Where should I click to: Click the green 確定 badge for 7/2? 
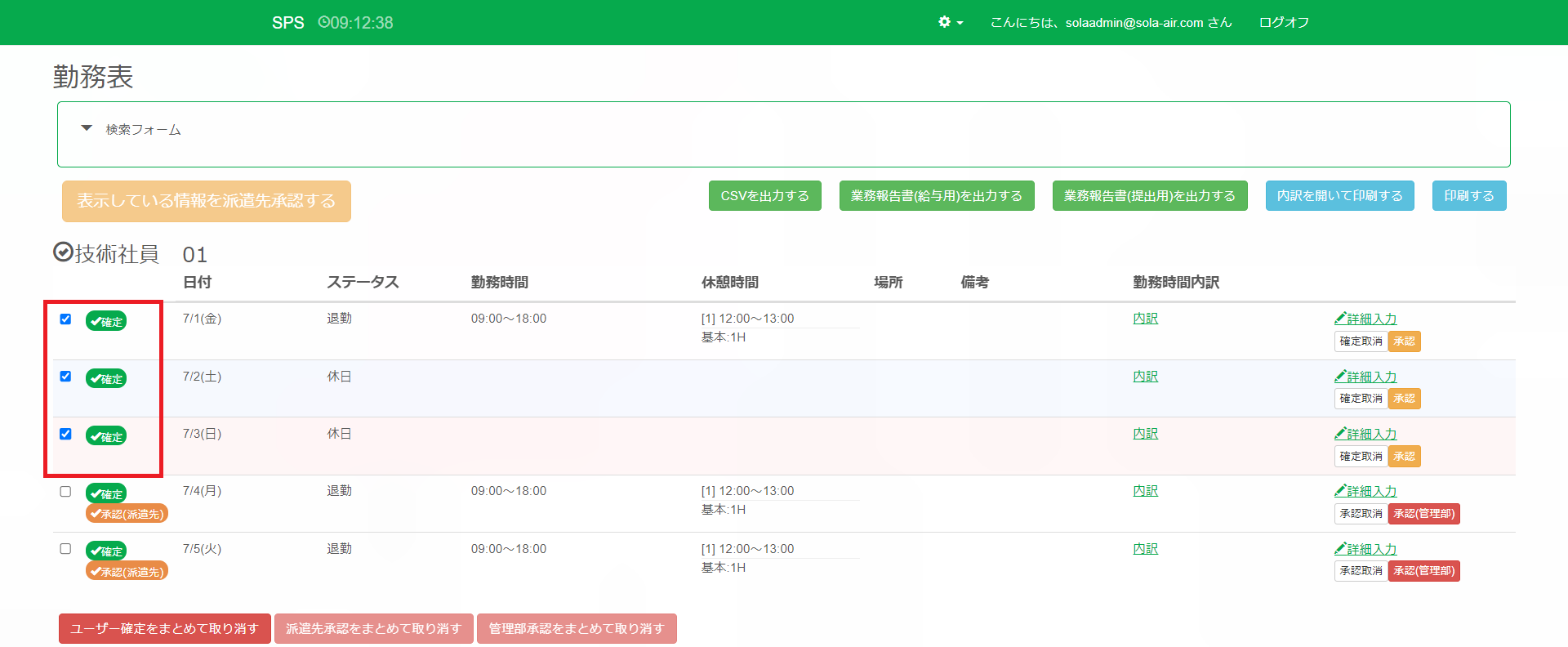(106, 379)
